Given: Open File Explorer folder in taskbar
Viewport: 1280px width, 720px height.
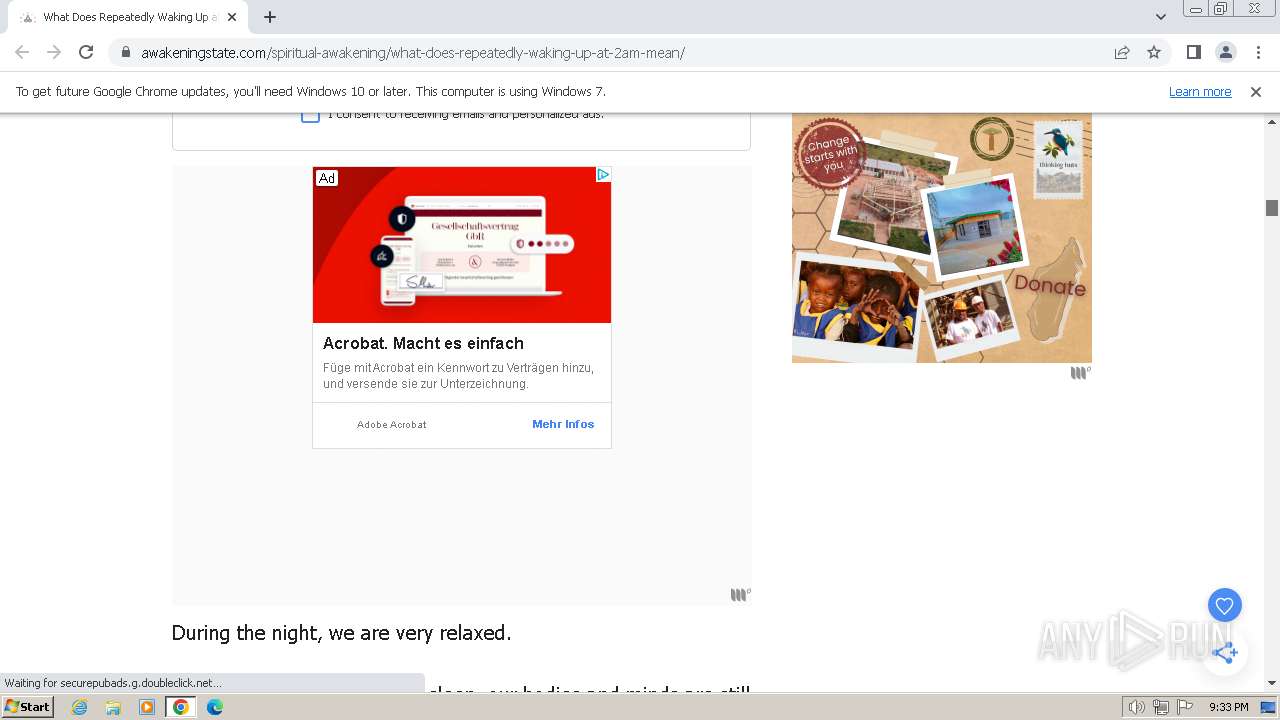Looking at the screenshot, I should [113, 707].
